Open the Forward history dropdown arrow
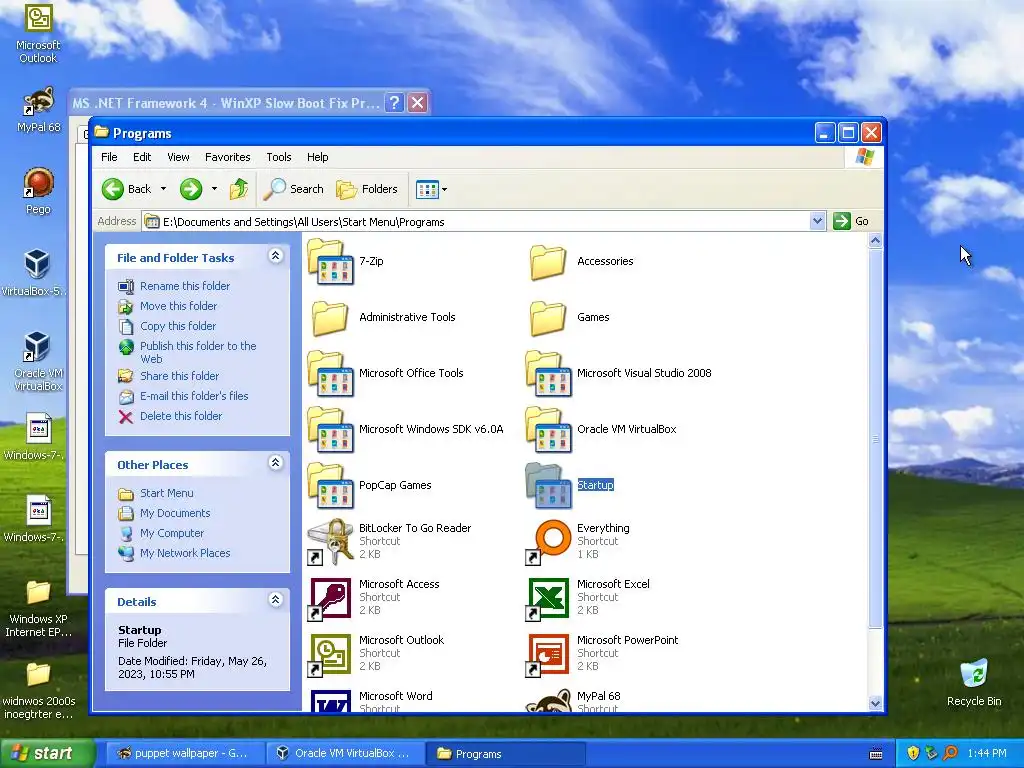 point(214,189)
